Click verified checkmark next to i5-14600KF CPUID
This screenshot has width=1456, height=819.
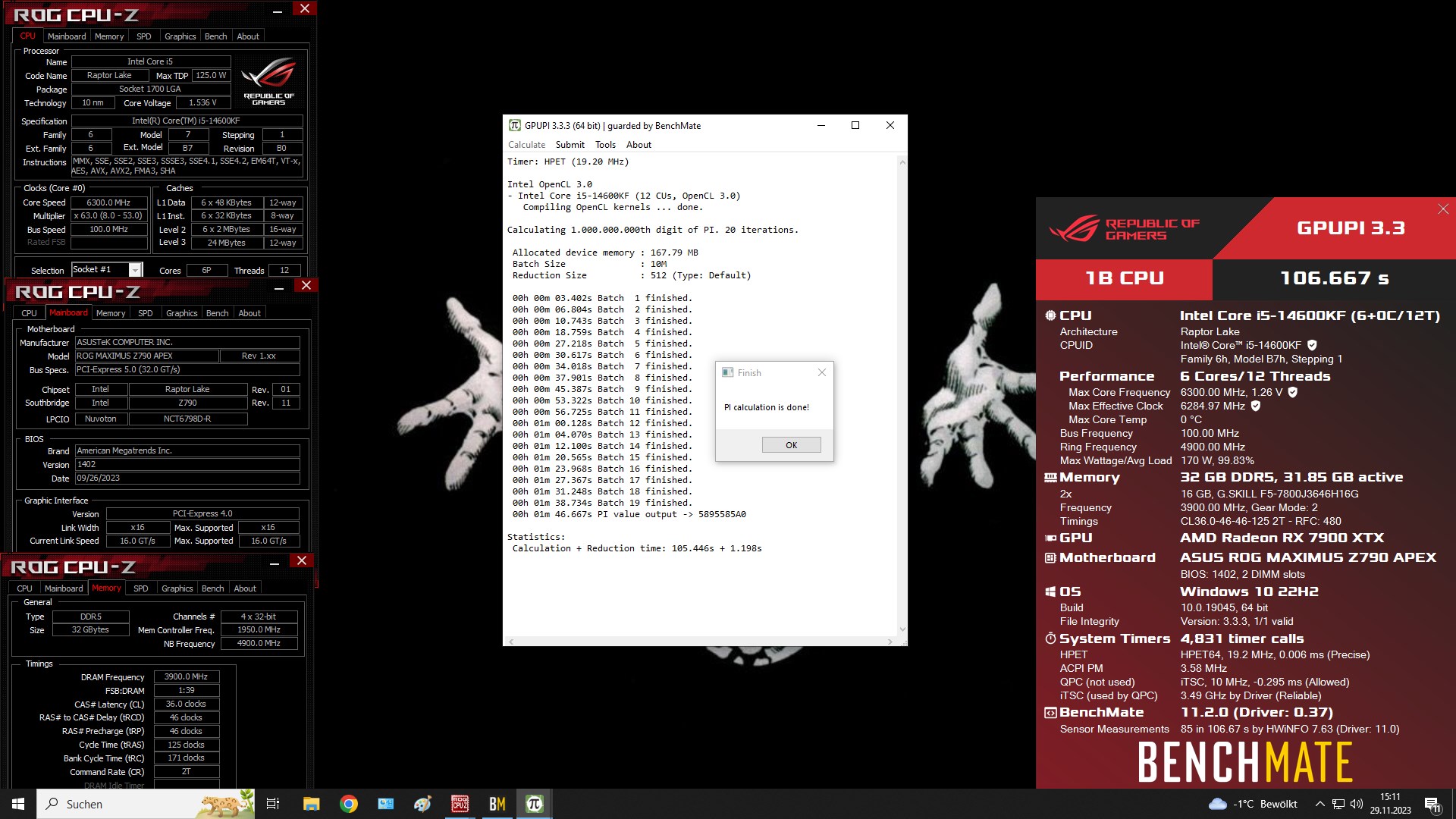[x=1312, y=345]
